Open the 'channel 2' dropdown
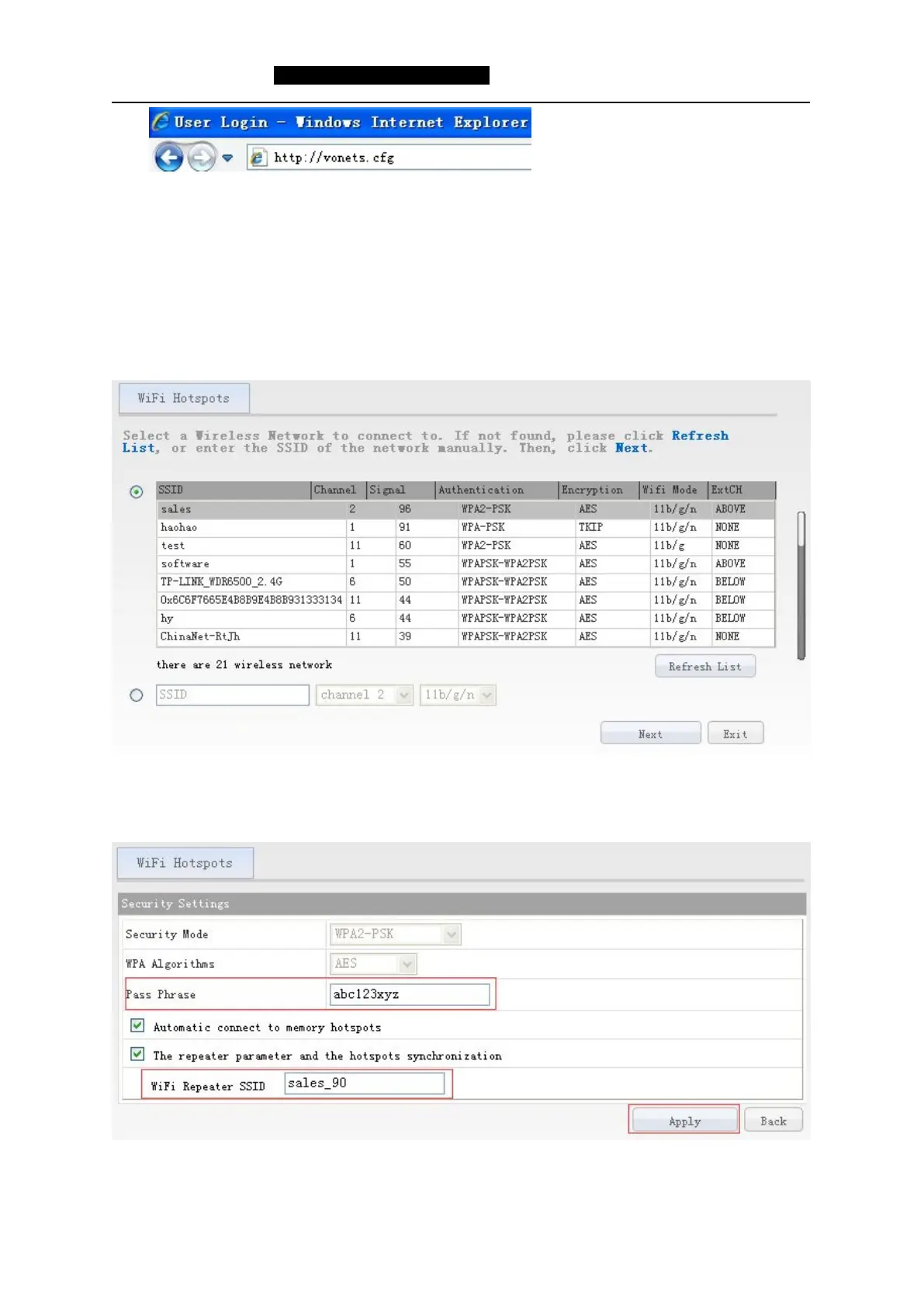The height and width of the screenshot is (1307, 924). point(364,695)
